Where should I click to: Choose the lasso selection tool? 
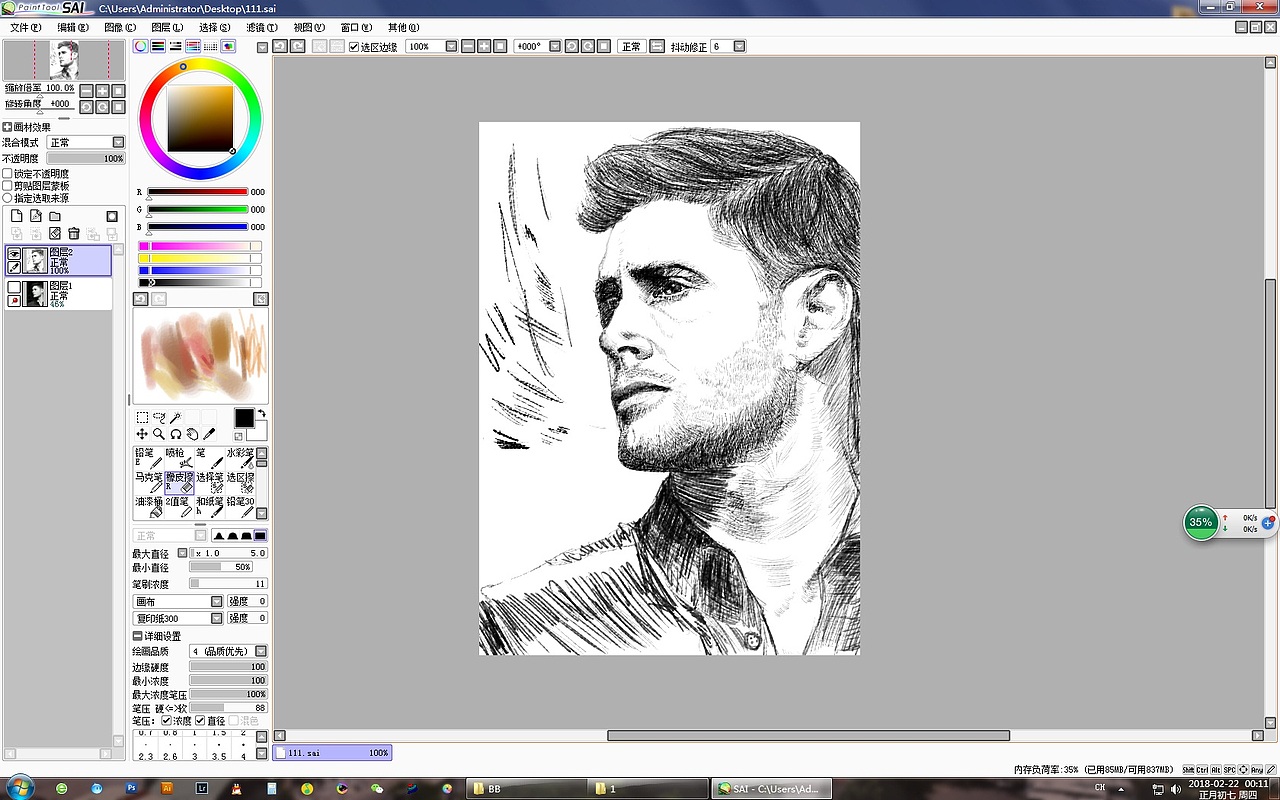coord(159,418)
